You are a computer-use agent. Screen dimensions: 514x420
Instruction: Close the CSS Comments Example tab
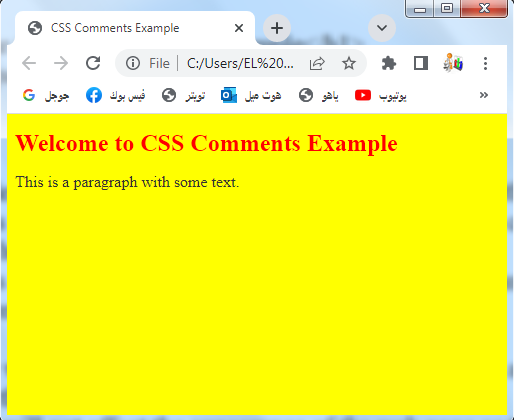click(239, 28)
